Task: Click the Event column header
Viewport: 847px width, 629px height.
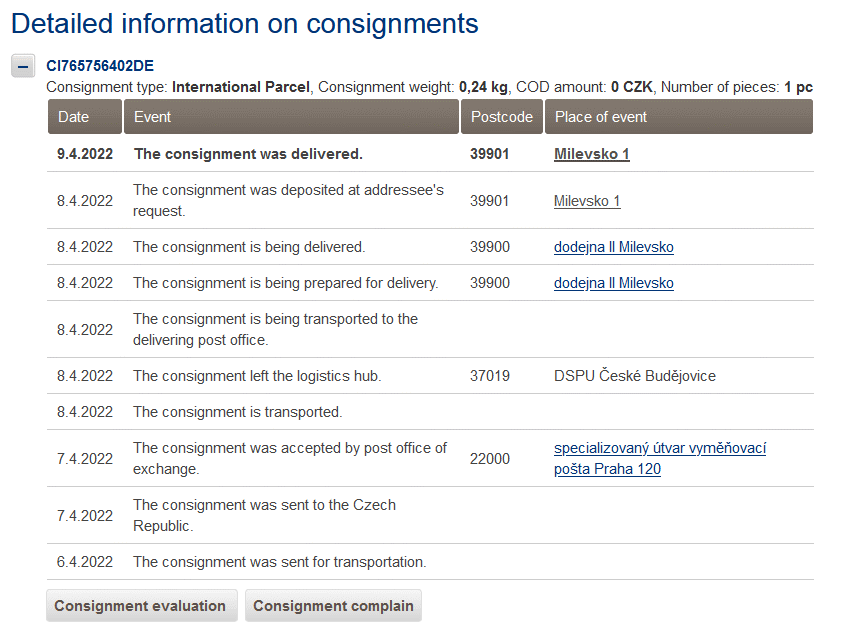Action: pyautogui.click(x=153, y=117)
